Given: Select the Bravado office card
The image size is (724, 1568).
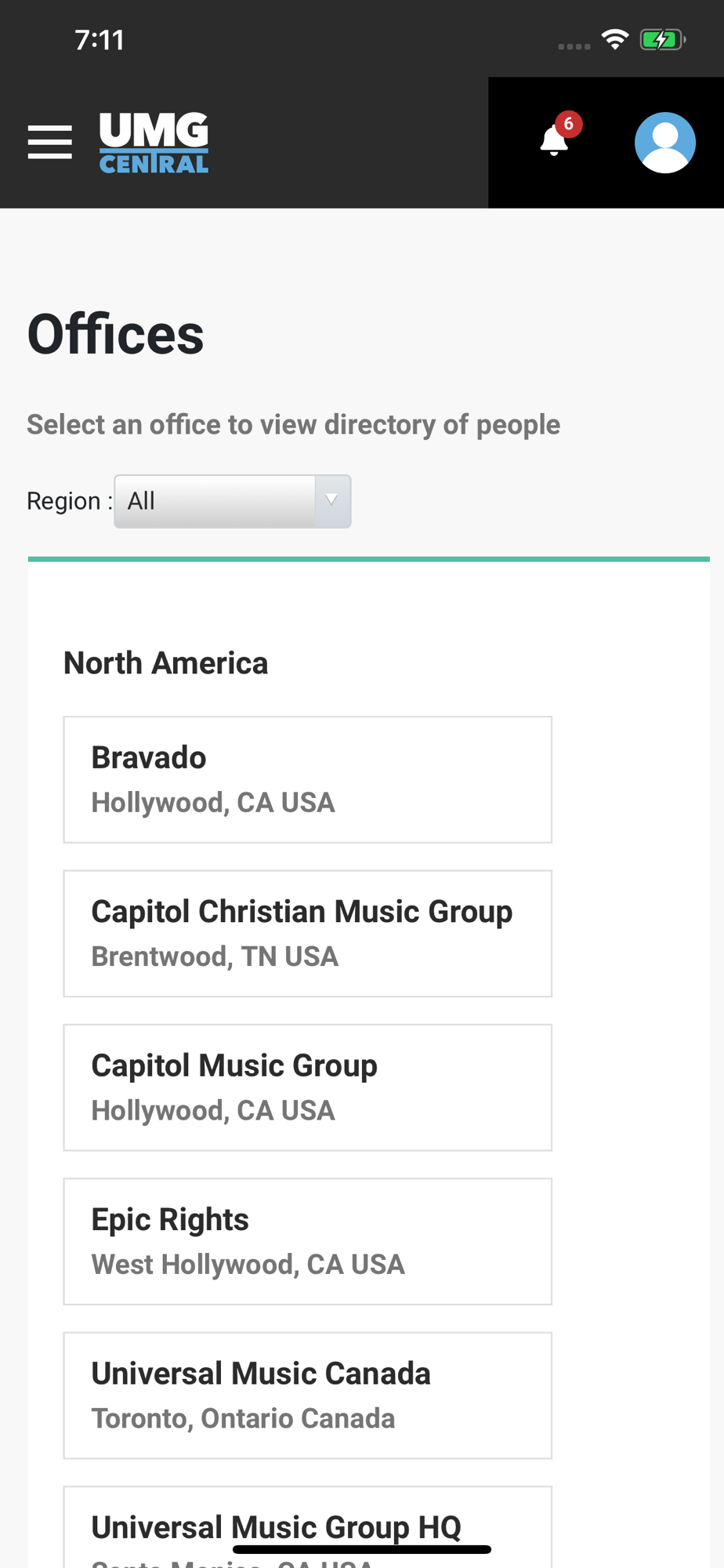Looking at the screenshot, I should (307, 779).
